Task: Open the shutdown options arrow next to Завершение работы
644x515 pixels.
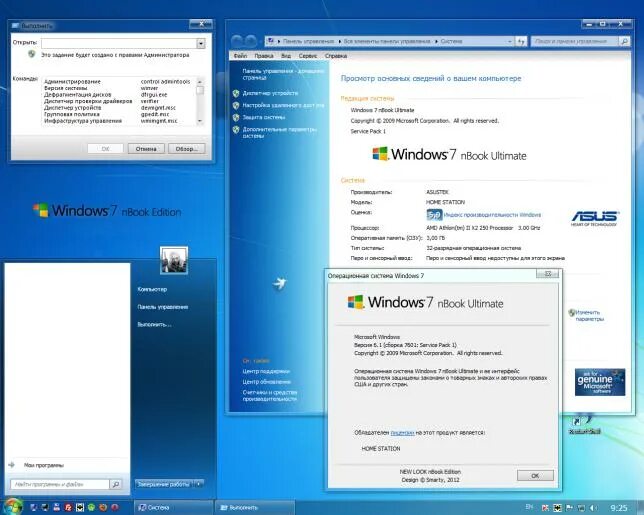Action: coord(199,484)
